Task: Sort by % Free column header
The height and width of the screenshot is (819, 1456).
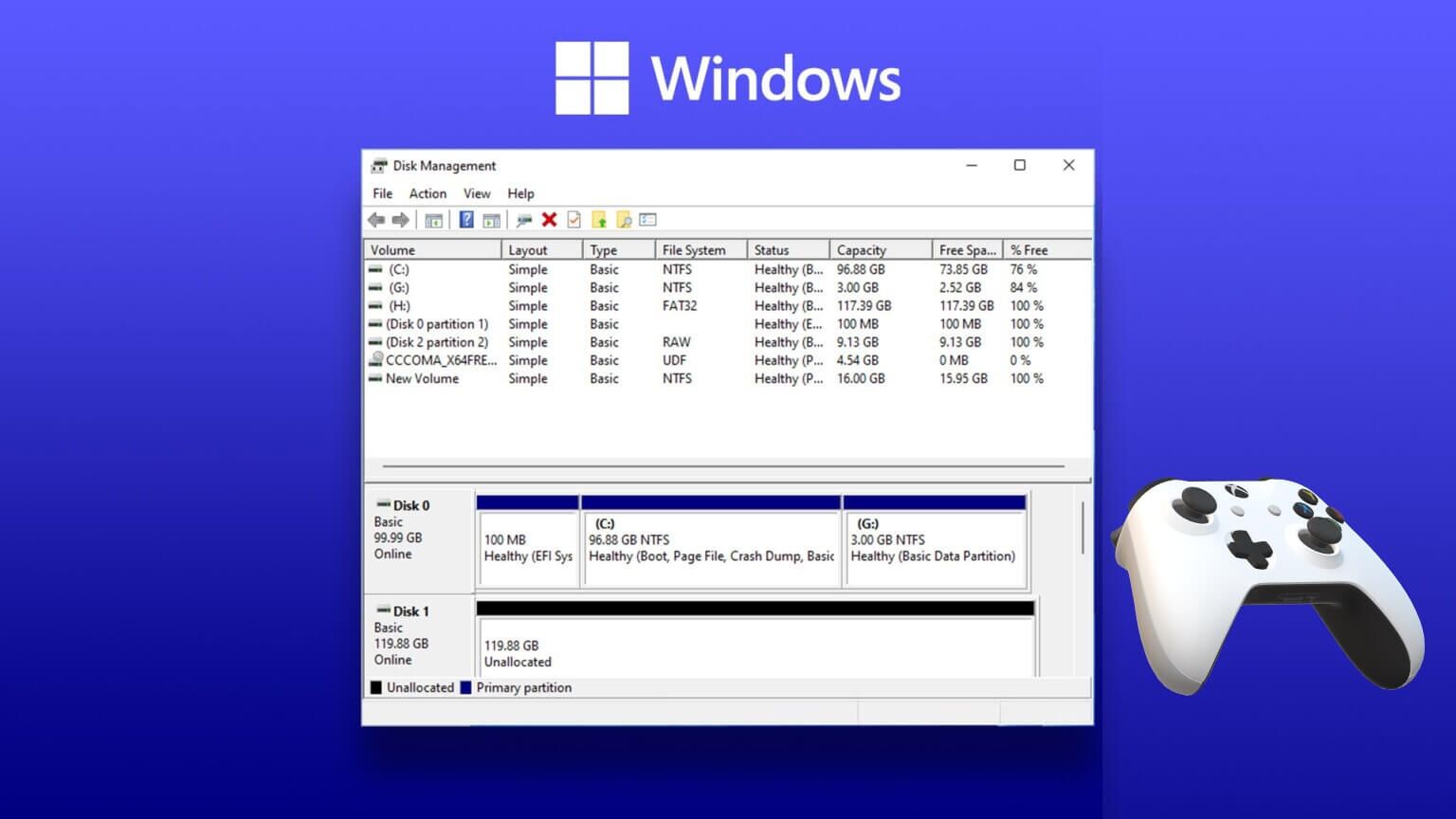Action: click(1046, 250)
